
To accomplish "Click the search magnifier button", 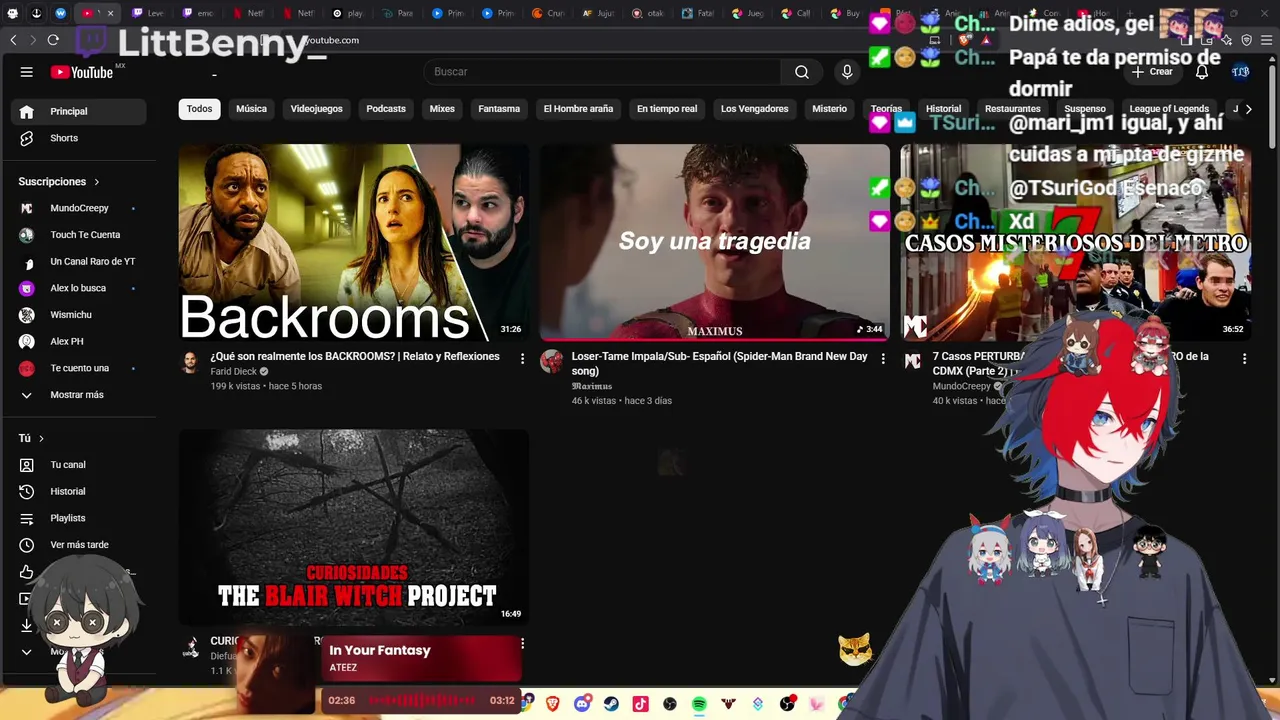I will pos(802,72).
